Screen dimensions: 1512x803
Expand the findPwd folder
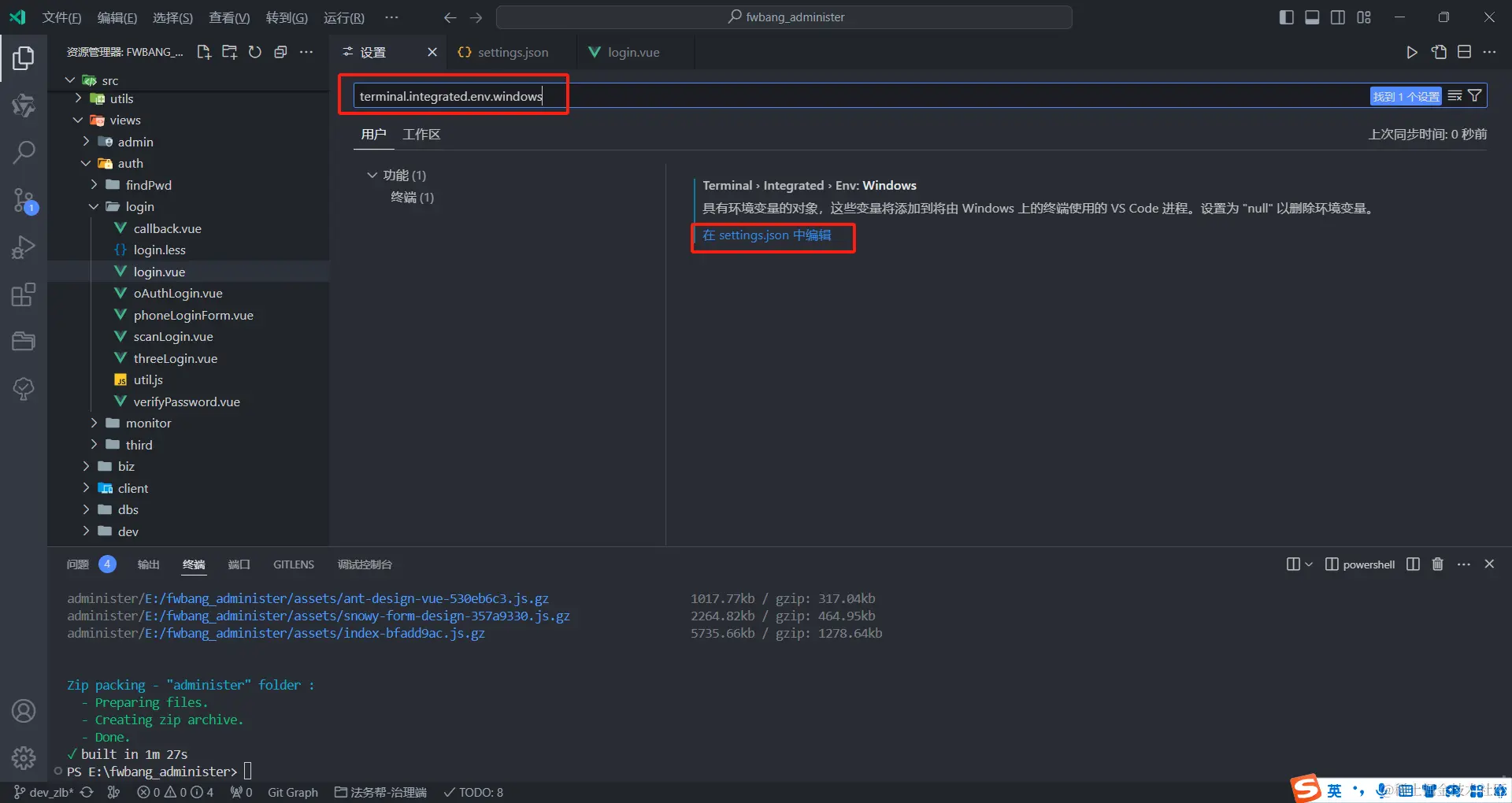pos(94,185)
